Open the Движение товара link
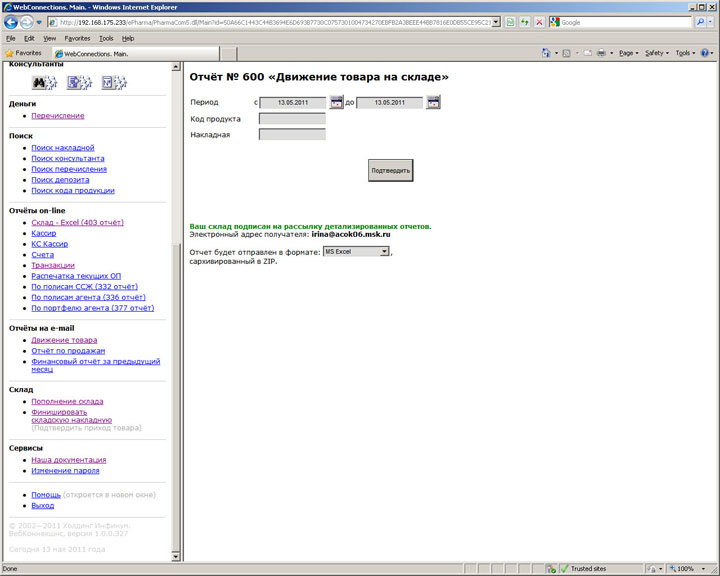This screenshot has height=576, width=720. click(x=64, y=340)
